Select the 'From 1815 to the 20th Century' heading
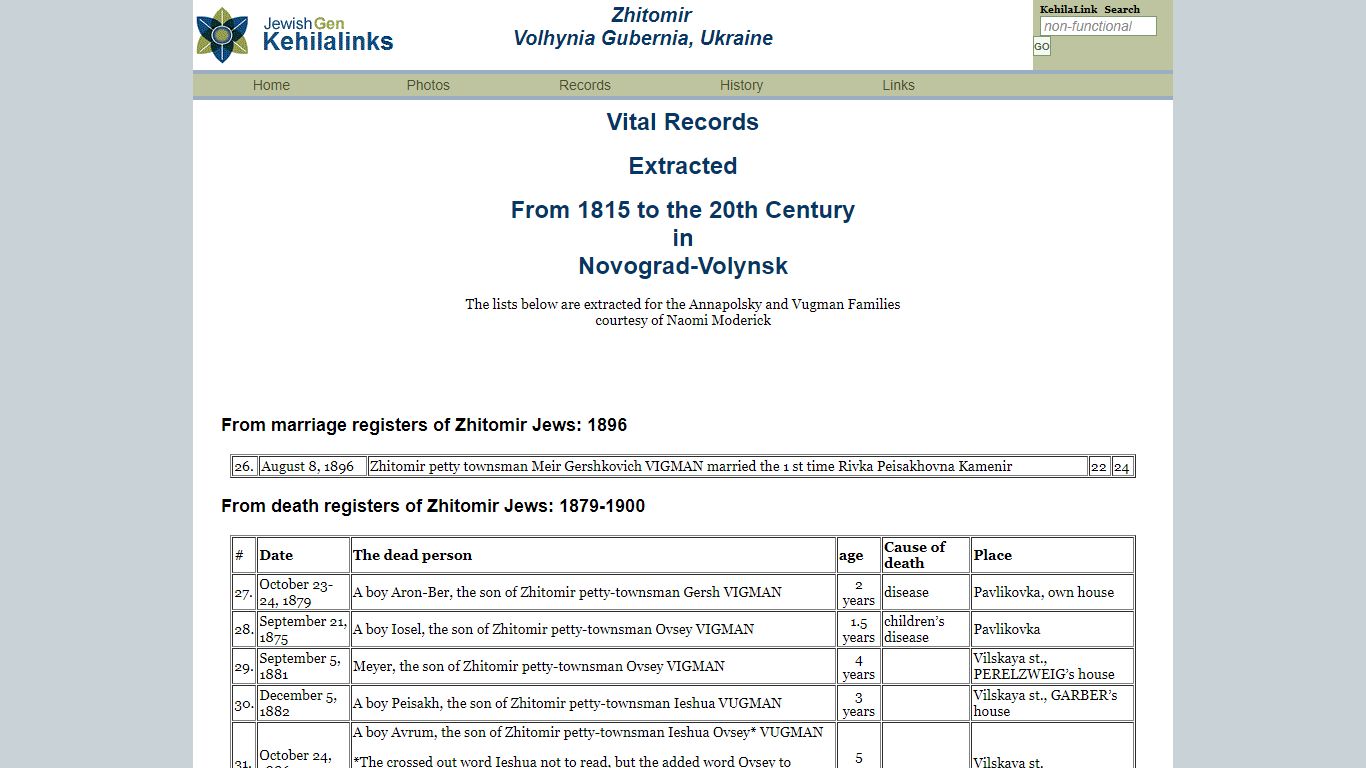This screenshot has width=1366, height=768. (683, 210)
